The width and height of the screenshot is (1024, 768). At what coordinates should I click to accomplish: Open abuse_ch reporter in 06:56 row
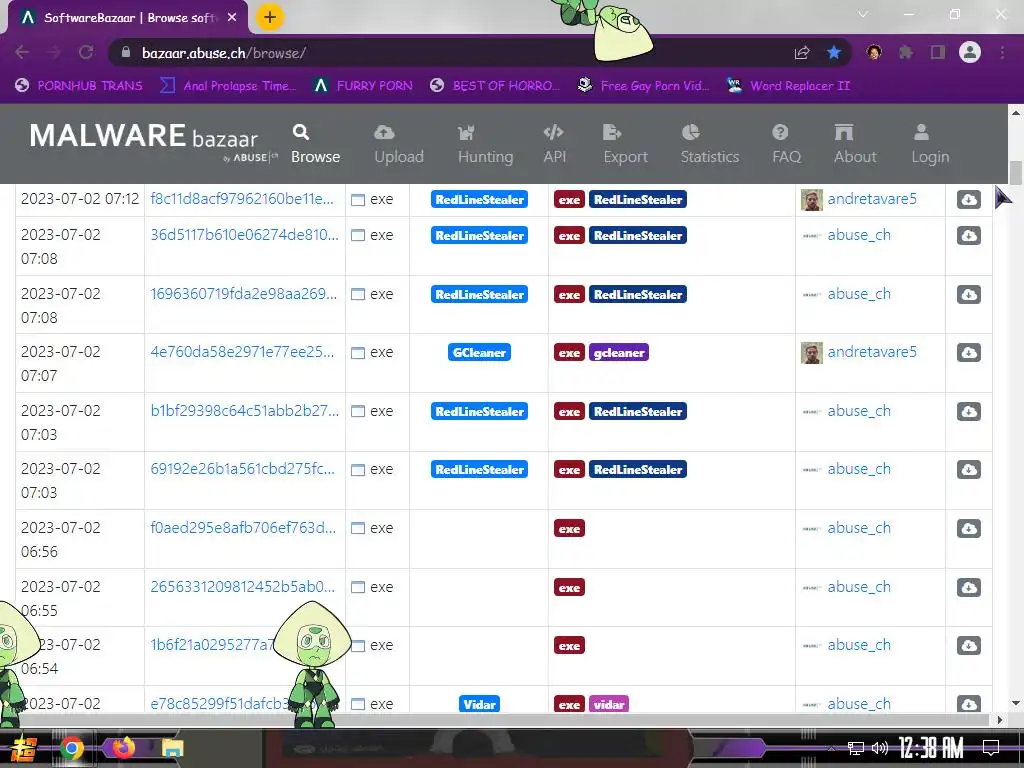[x=859, y=528]
